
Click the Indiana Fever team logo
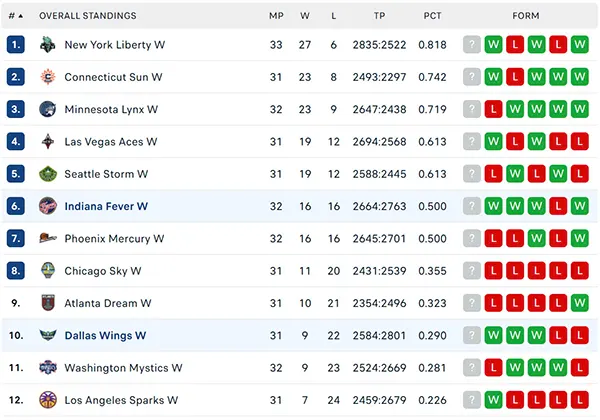point(48,206)
